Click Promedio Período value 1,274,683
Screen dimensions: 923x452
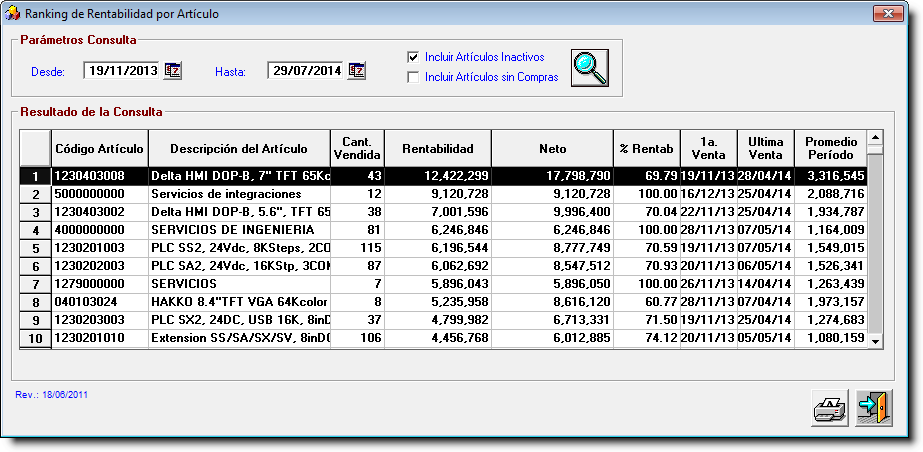point(831,320)
